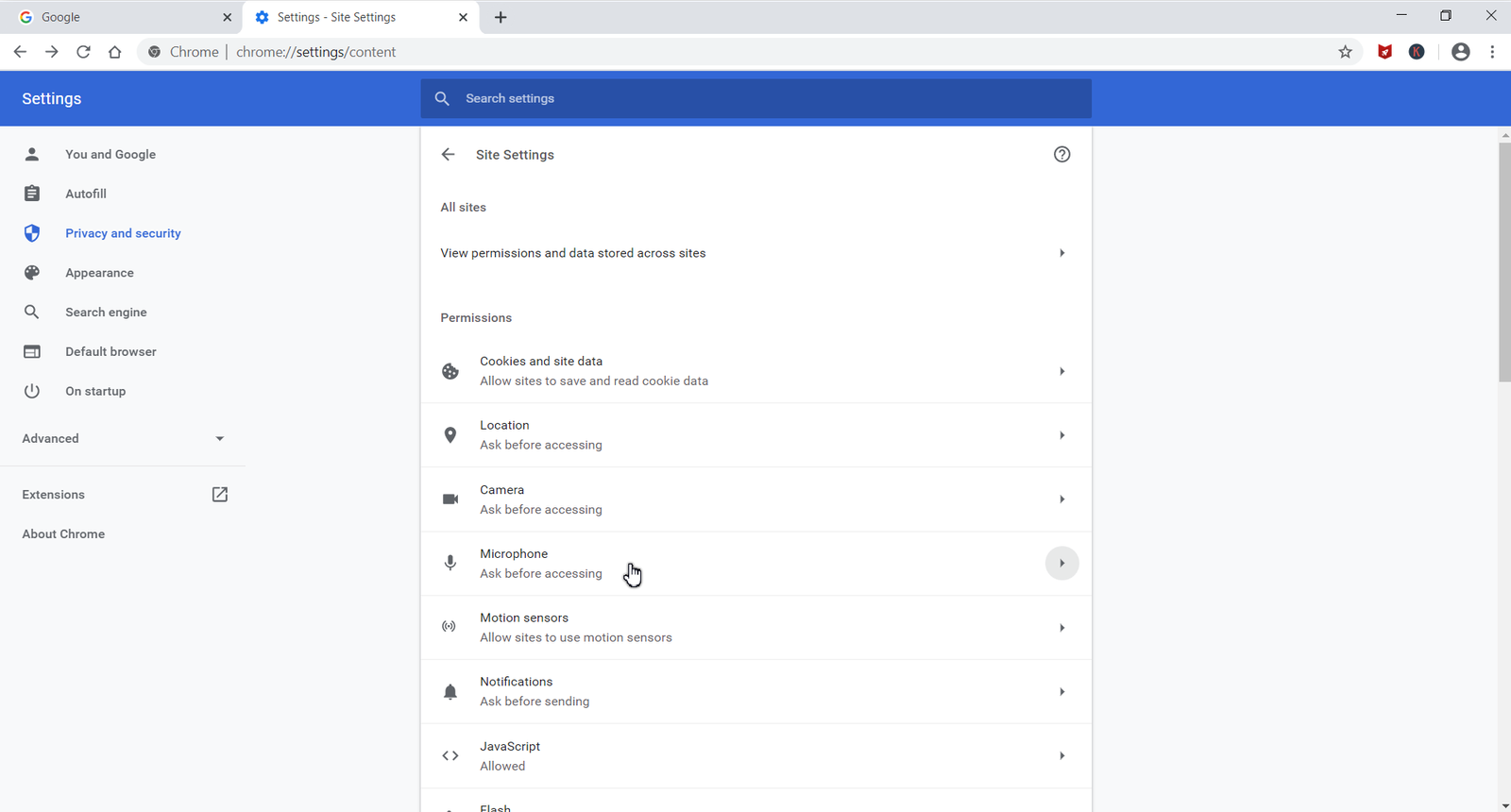Open JavaScript settings
The height and width of the screenshot is (812, 1511).
coord(755,756)
